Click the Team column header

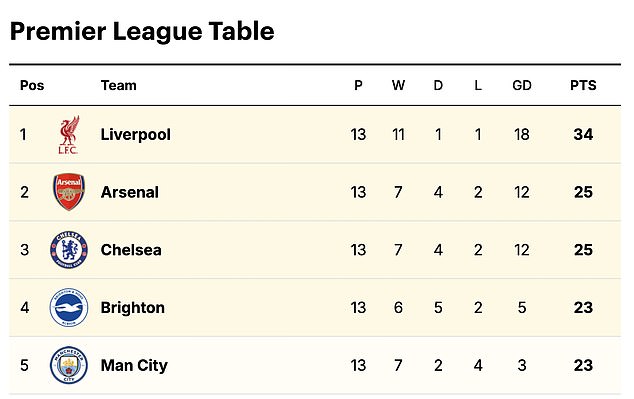(118, 85)
